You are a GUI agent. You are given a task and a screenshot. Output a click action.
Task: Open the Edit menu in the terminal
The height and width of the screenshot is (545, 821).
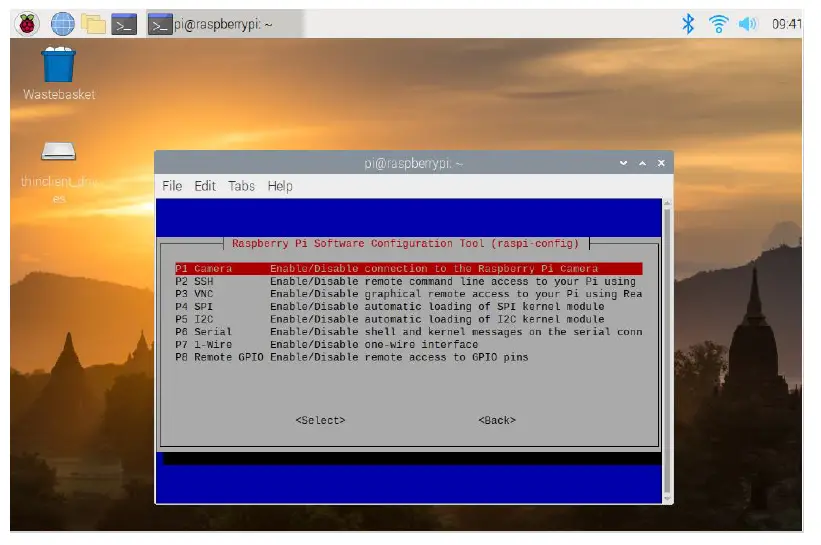coord(205,186)
